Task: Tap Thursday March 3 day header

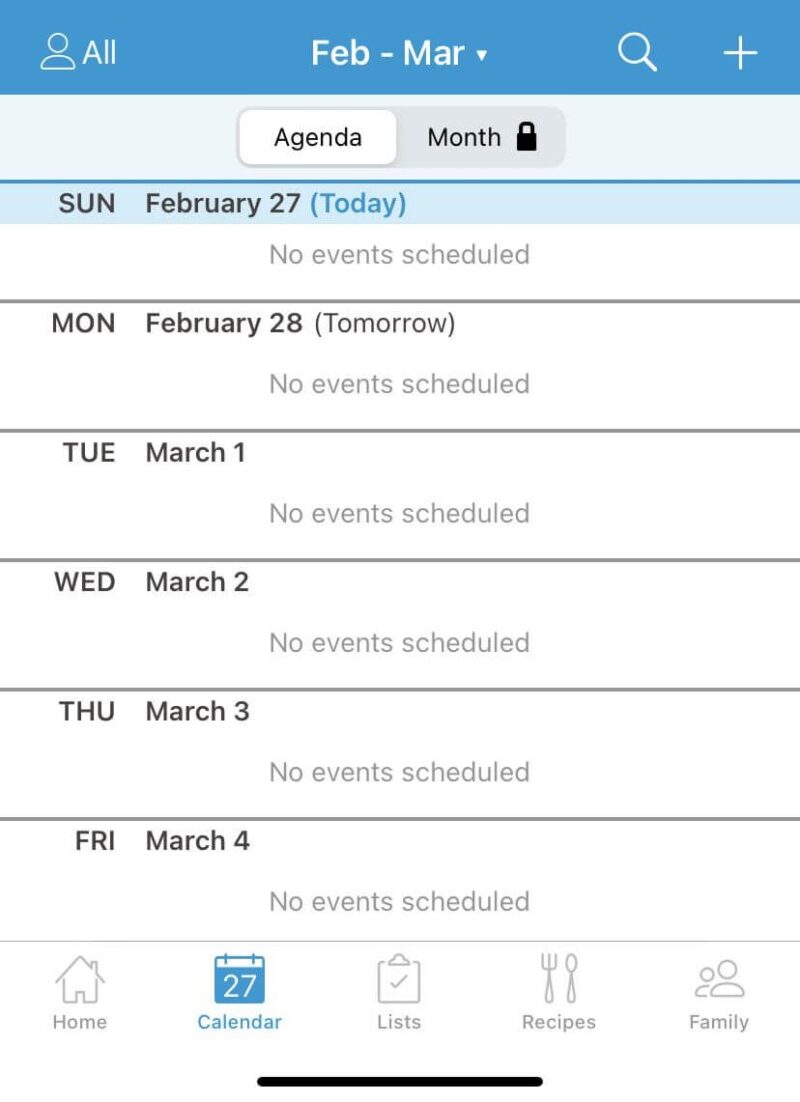Action: tap(197, 712)
